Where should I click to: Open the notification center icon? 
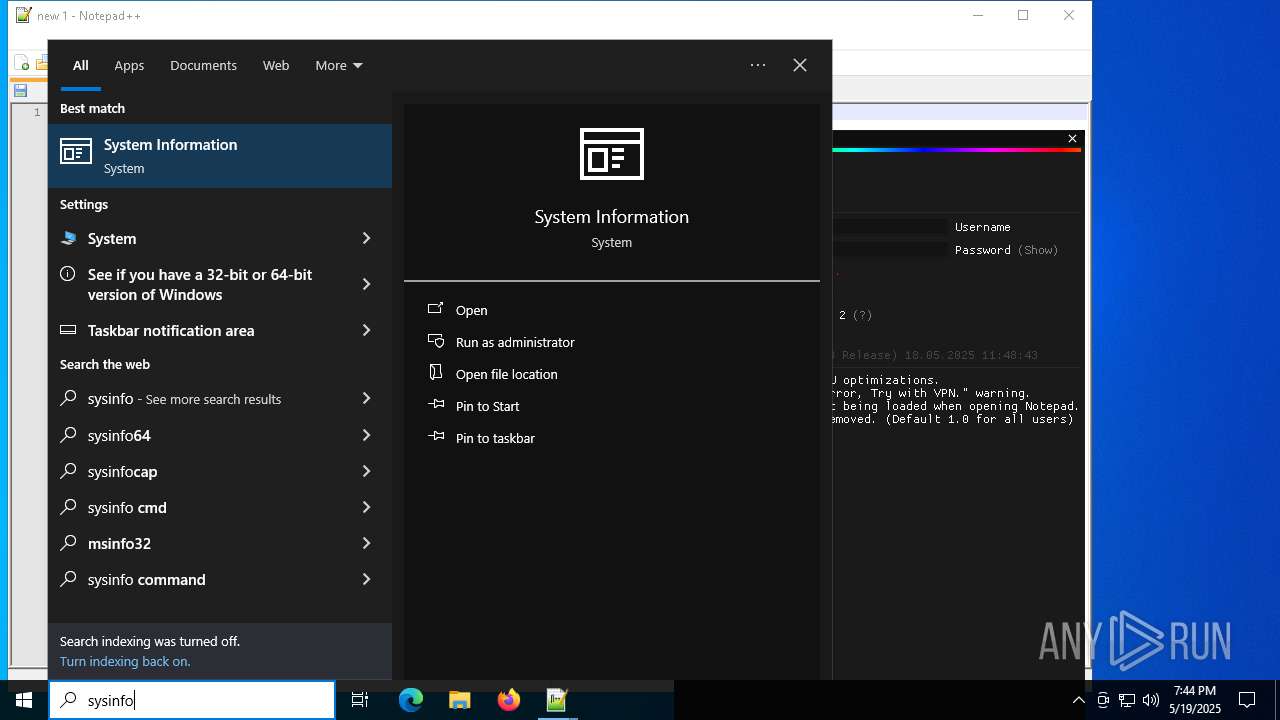[1247, 700]
